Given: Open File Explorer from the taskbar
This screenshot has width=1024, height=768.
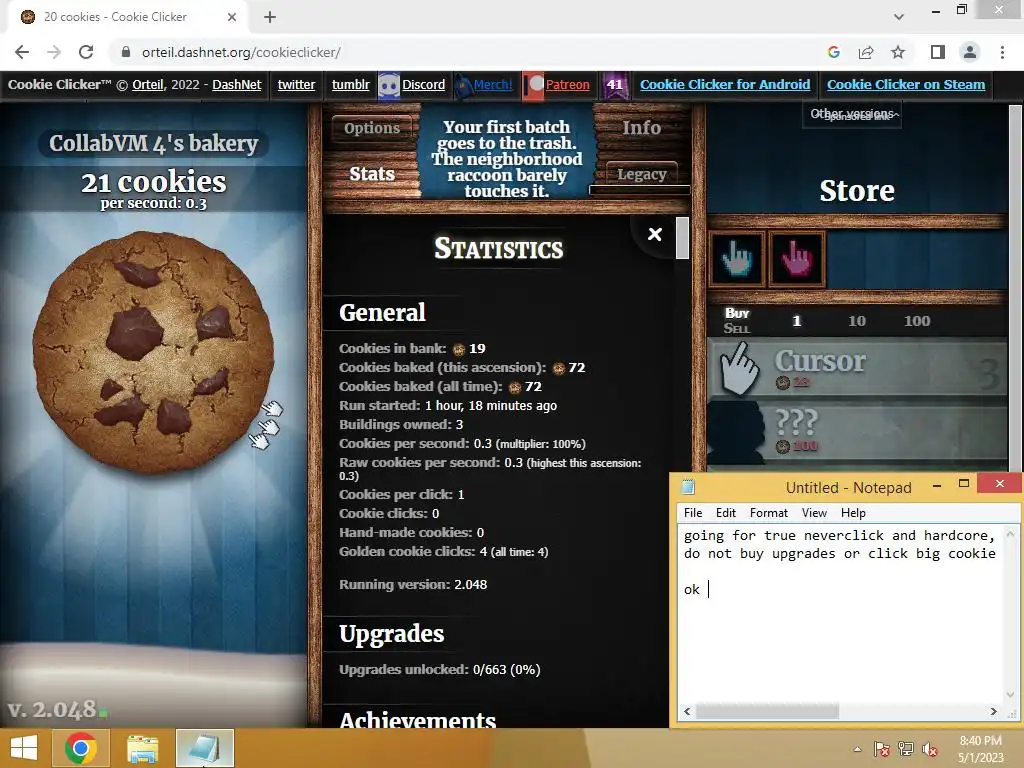Looking at the screenshot, I should 142,748.
